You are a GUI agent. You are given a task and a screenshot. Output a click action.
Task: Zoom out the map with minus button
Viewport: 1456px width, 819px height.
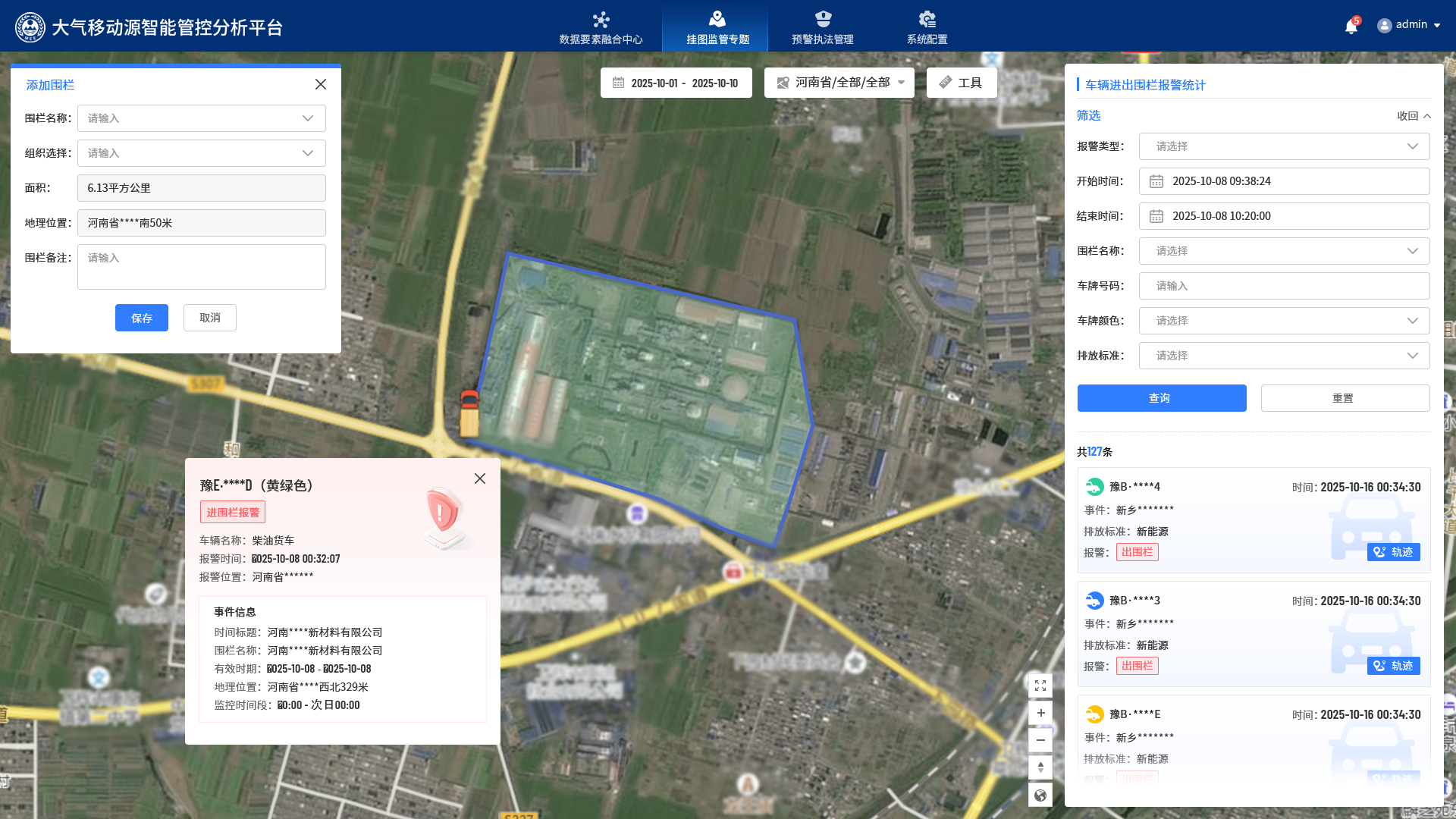click(1040, 740)
